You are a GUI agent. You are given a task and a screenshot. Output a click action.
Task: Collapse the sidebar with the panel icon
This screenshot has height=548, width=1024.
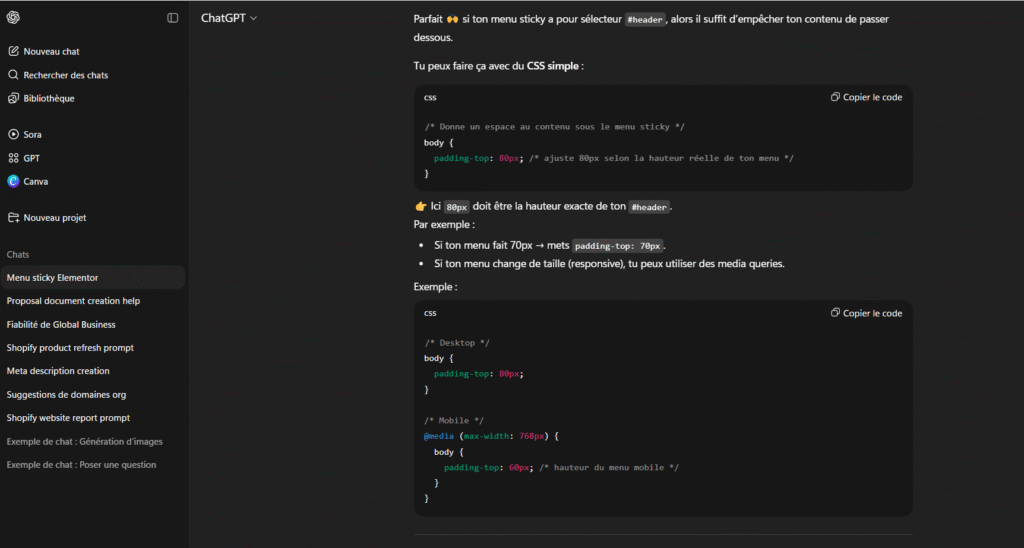point(172,18)
